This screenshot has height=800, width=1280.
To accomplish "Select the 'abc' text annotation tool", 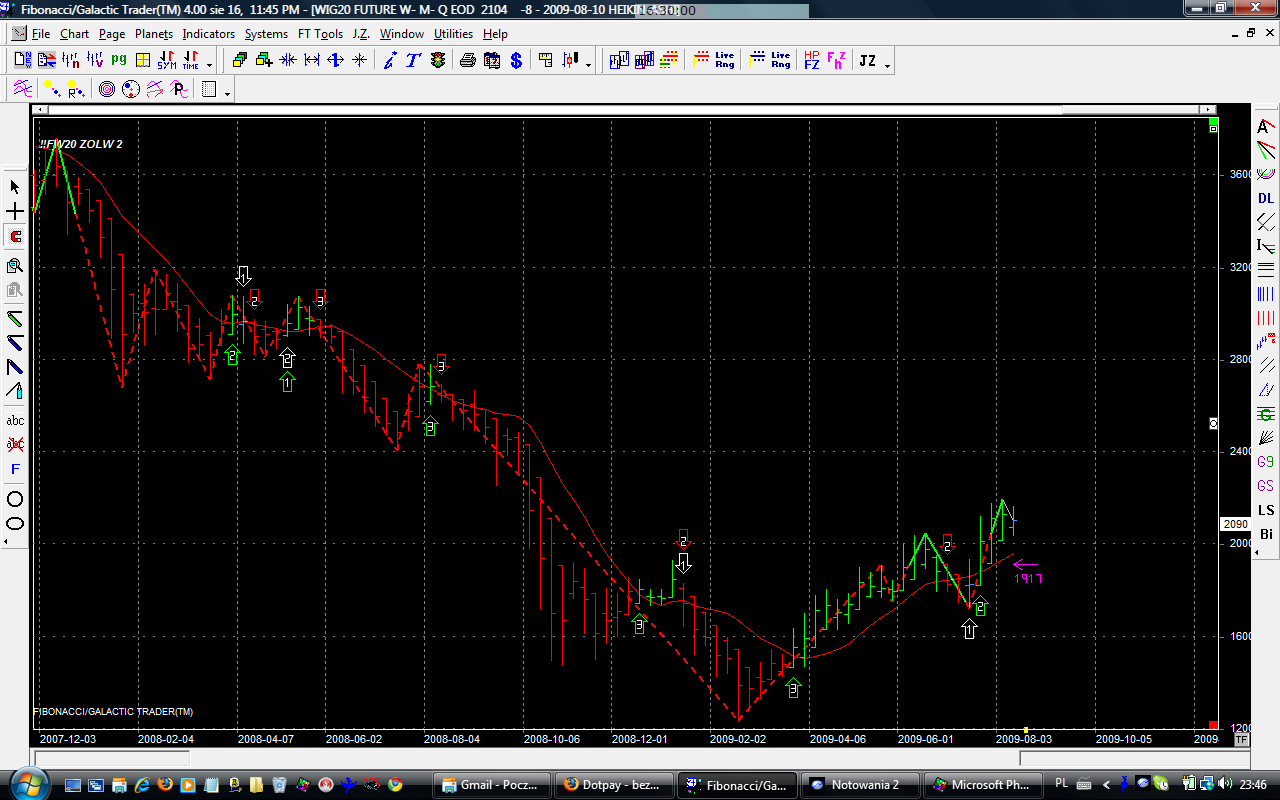I will click(x=15, y=421).
